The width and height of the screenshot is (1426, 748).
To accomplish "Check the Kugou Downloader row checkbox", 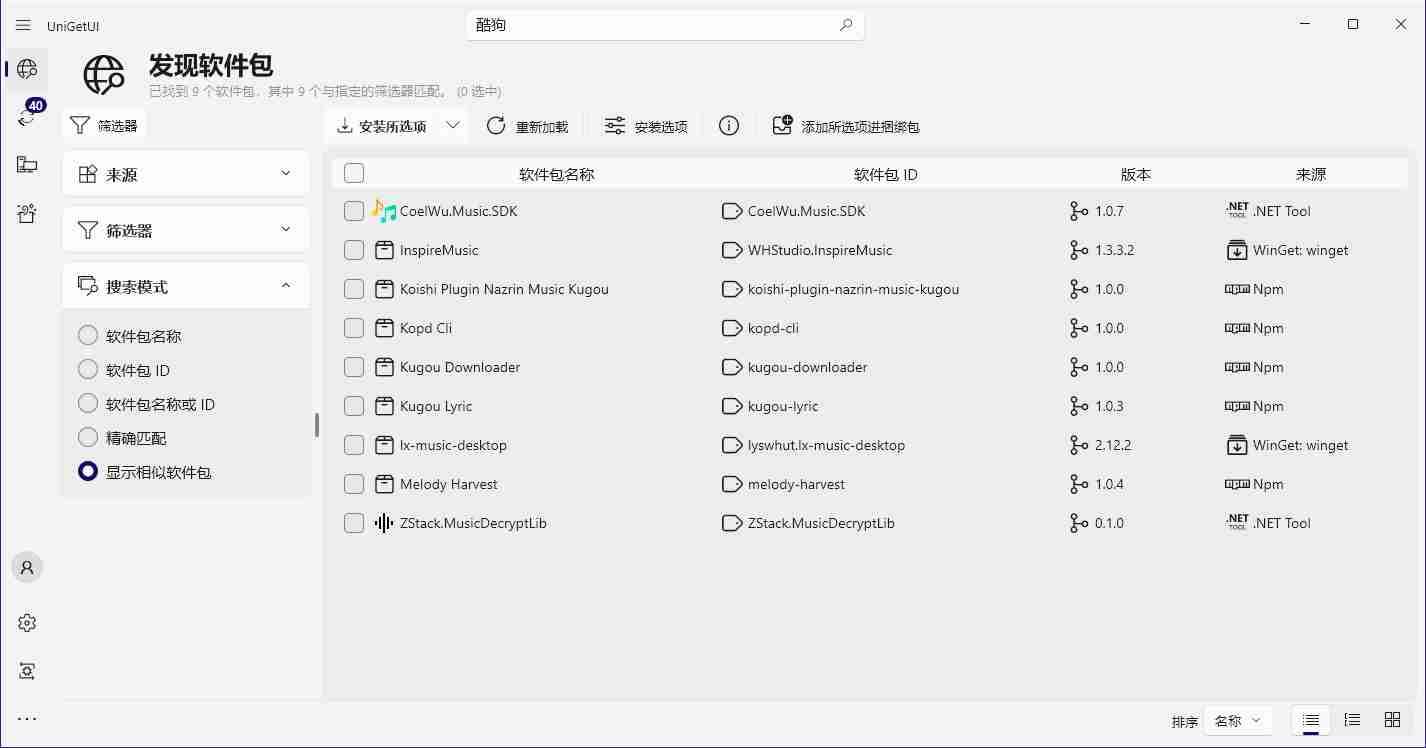I will (x=354, y=367).
